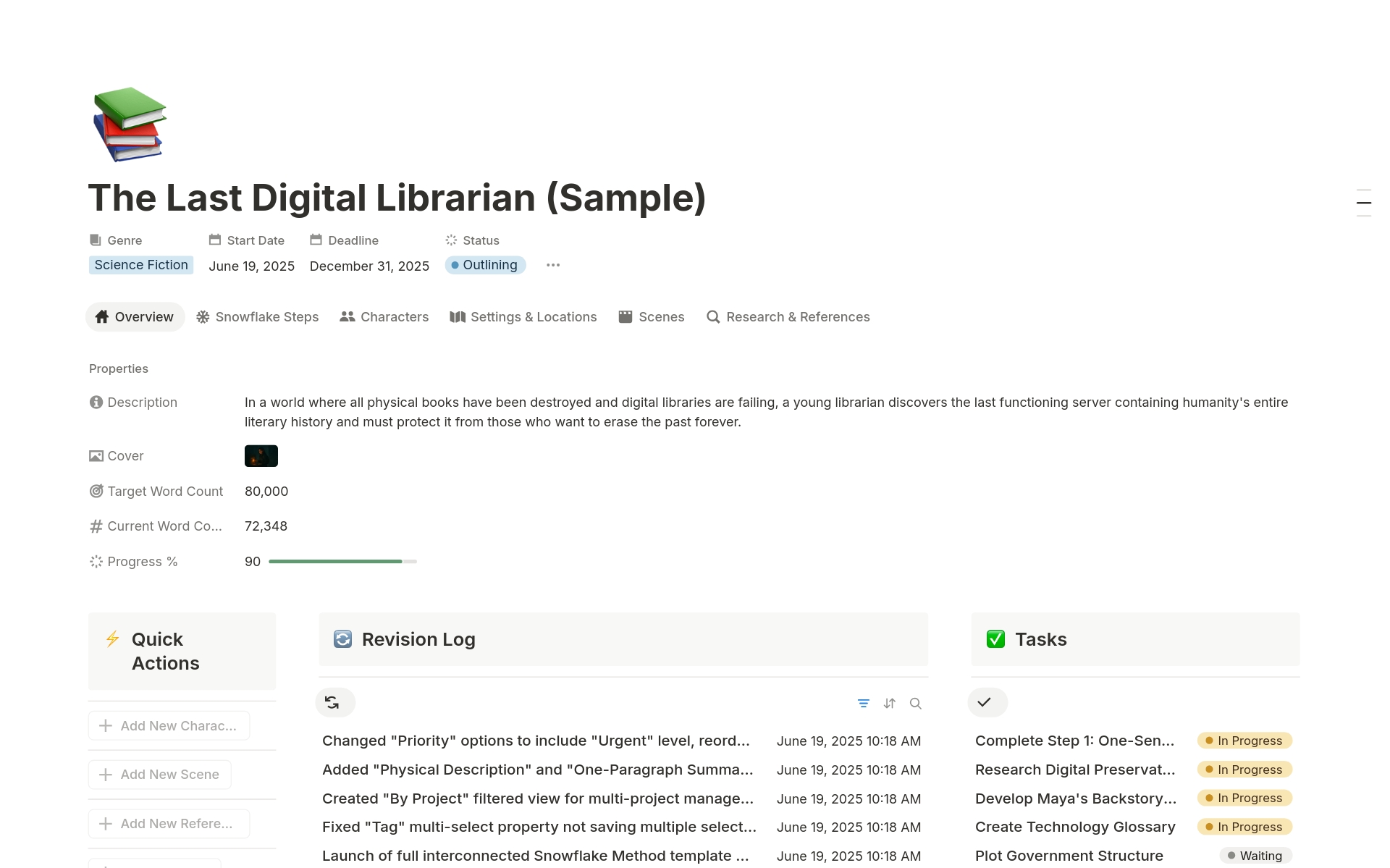Switch to the Characters tab
The width and height of the screenshot is (1390, 868).
click(x=384, y=317)
